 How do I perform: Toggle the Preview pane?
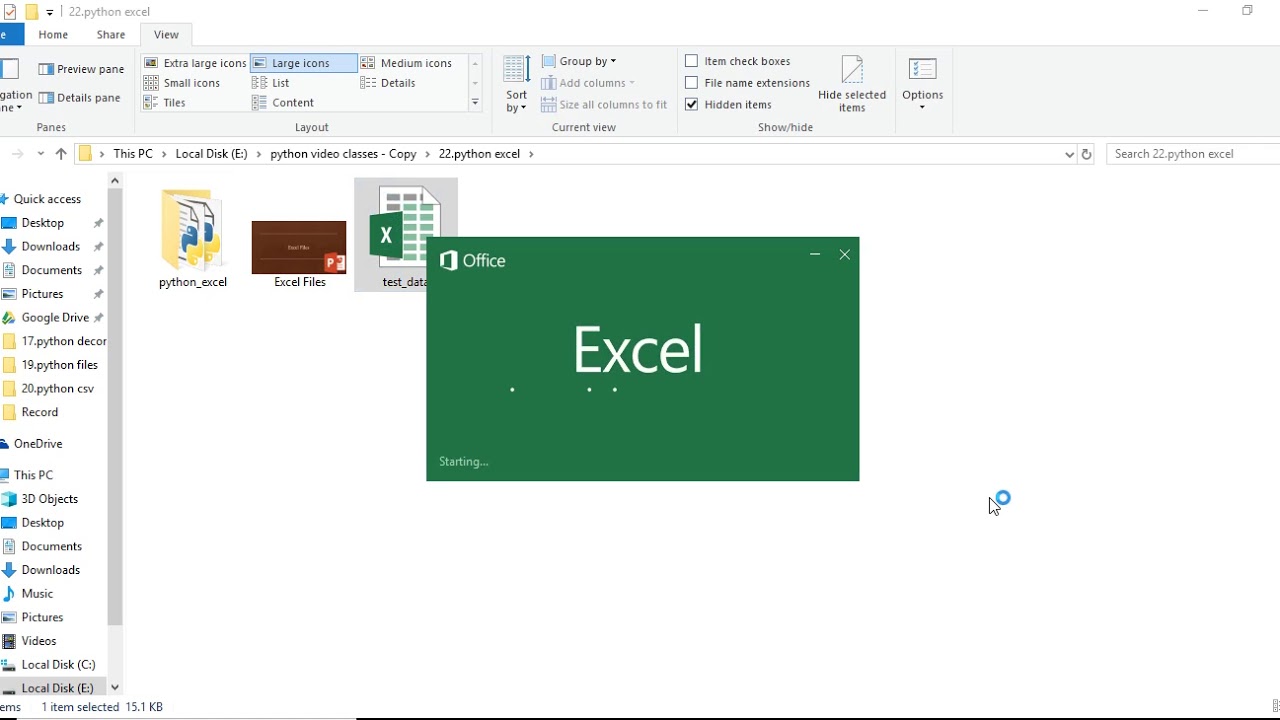point(81,69)
